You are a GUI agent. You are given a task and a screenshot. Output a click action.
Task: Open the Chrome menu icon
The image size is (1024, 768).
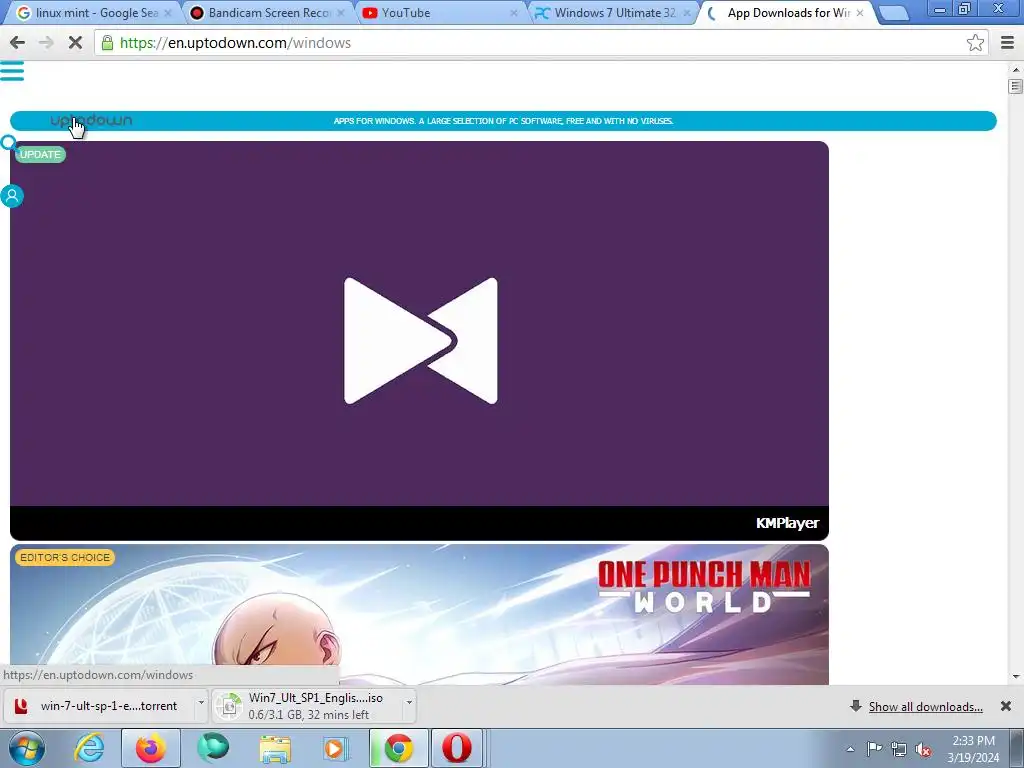(1008, 43)
